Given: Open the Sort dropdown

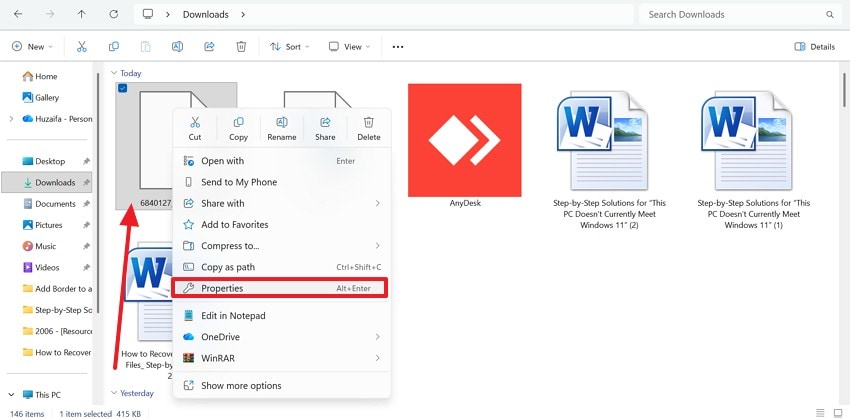Looking at the screenshot, I should [x=290, y=47].
